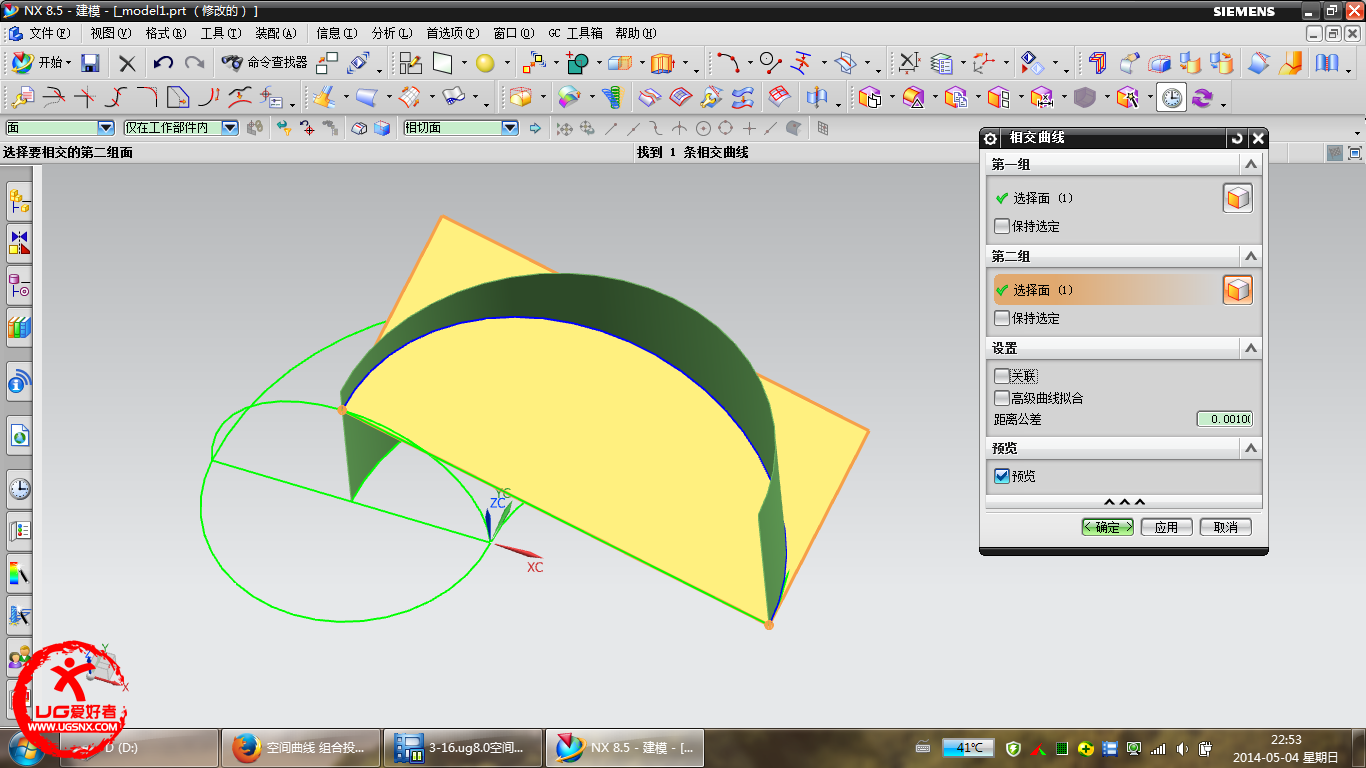The image size is (1366, 768).
Task: Click the Redo arrow icon
Action: point(194,63)
